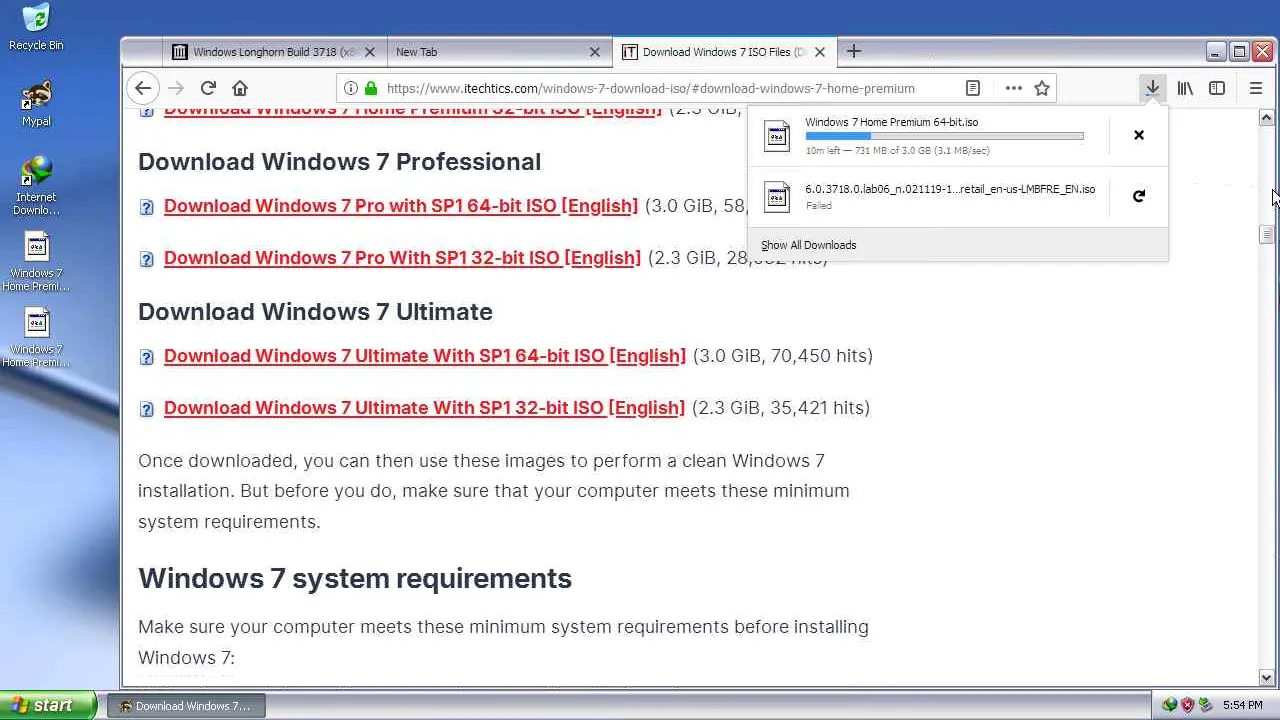Open the browser home page
This screenshot has width=1280, height=720.
pos(240,88)
